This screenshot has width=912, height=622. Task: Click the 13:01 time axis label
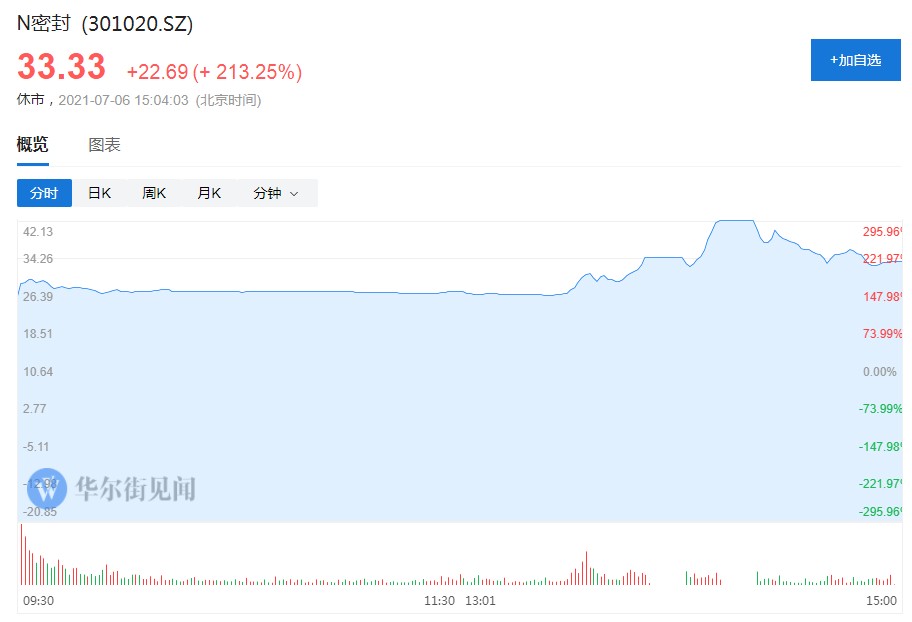[x=481, y=601]
